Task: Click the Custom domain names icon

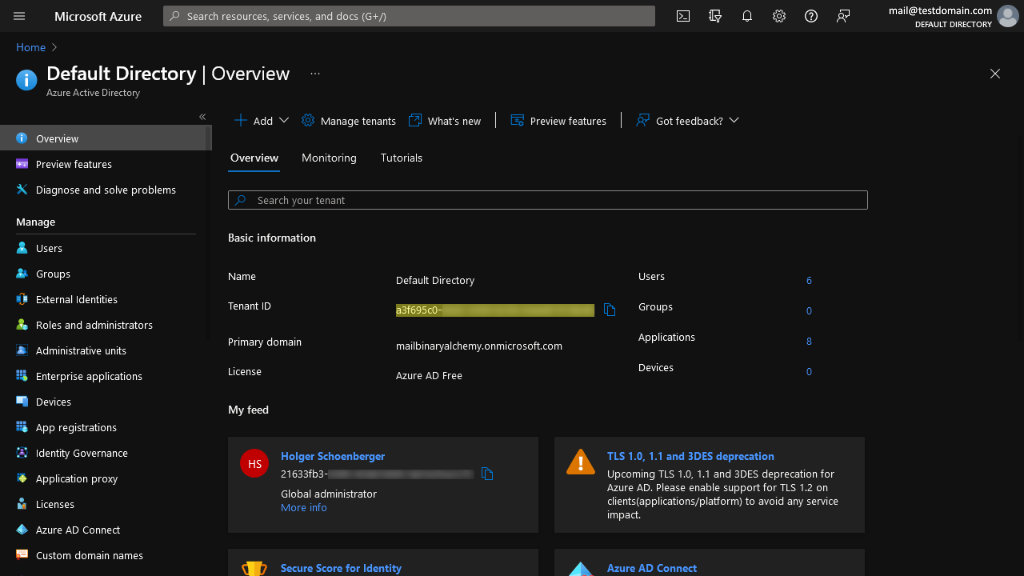Action: (22, 555)
